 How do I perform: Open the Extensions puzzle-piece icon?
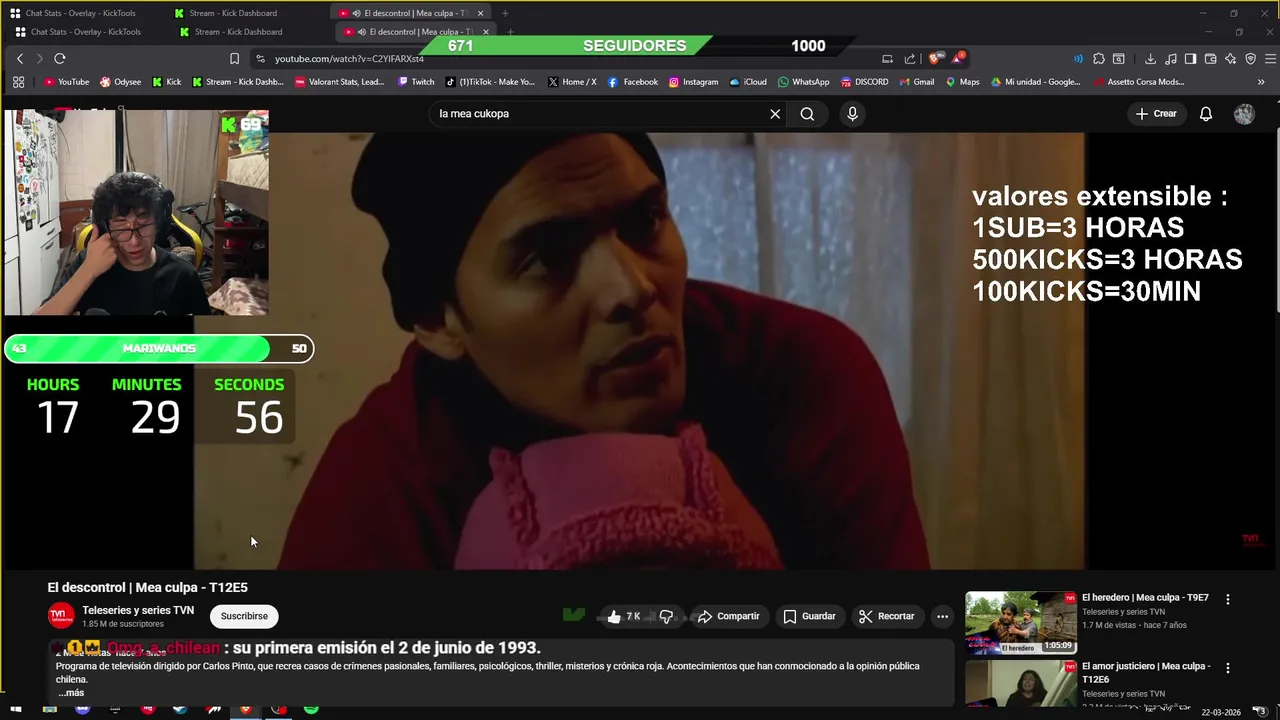pos(1099,59)
